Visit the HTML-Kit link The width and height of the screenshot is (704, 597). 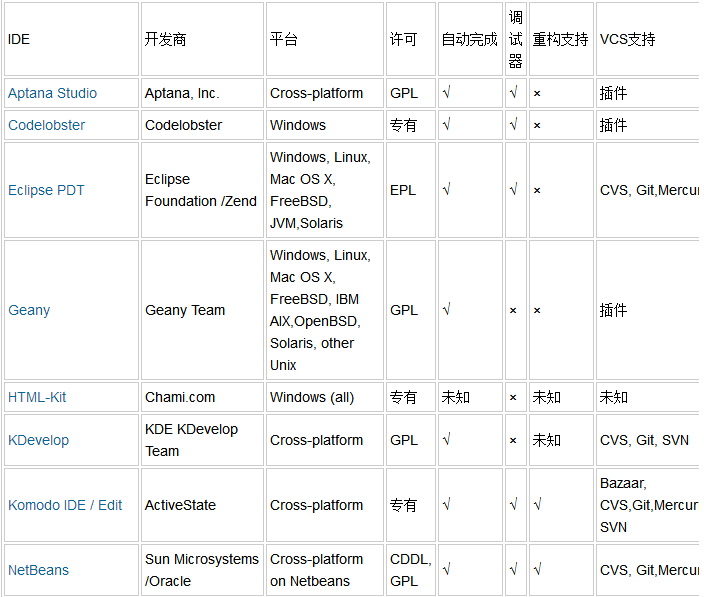coord(37,397)
